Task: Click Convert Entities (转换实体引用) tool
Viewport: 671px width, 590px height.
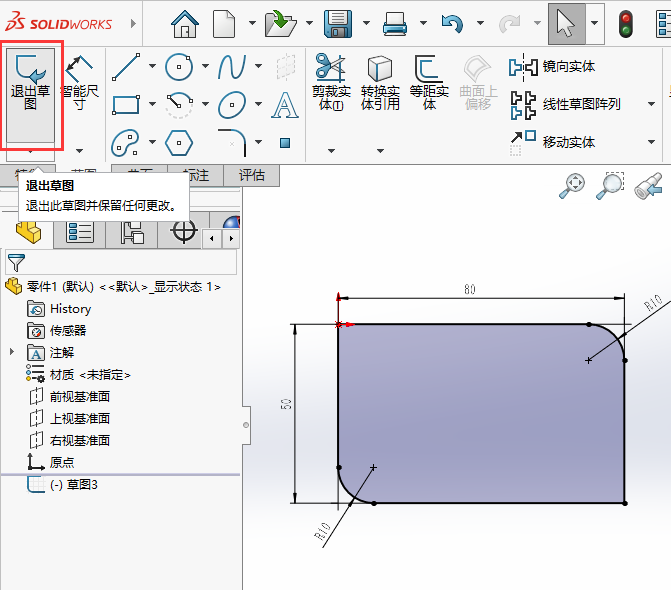Action: (x=380, y=82)
